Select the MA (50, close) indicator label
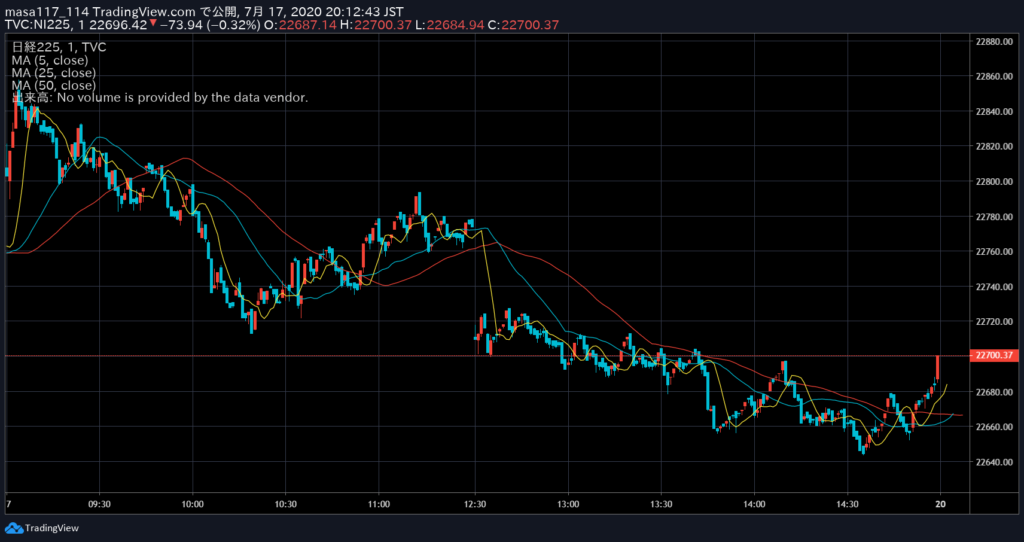The image size is (1024, 542). pyautogui.click(x=54, y=85)
